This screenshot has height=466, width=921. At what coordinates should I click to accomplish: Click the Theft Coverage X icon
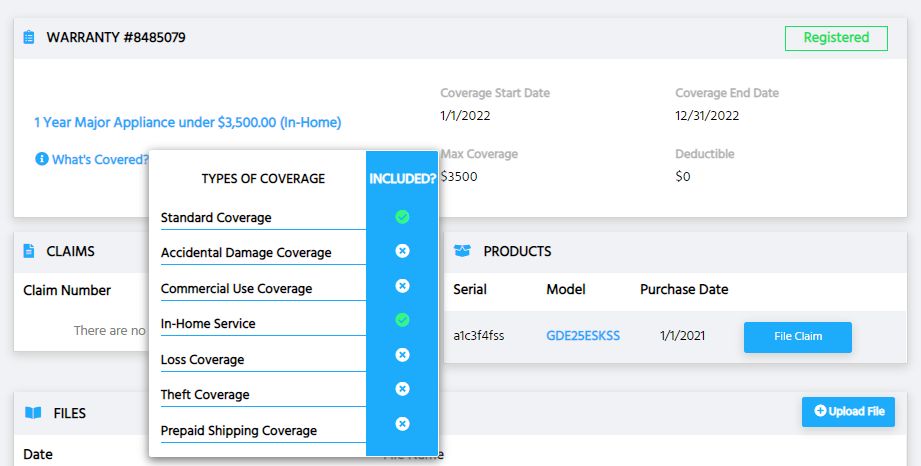coord(402,389)
